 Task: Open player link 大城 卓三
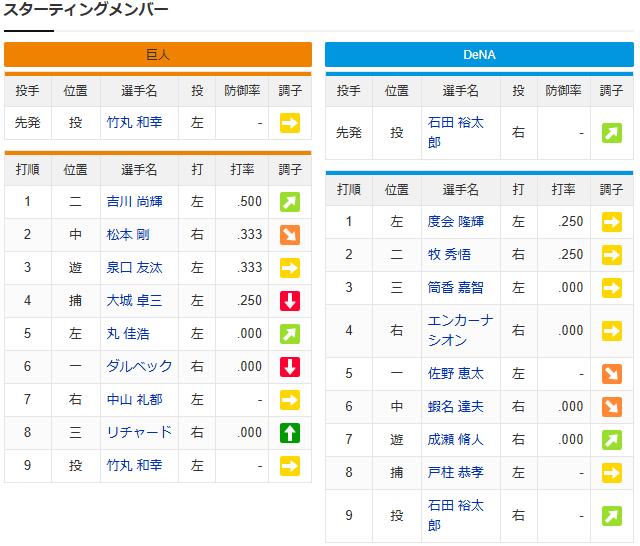click(x=134, y=301)
